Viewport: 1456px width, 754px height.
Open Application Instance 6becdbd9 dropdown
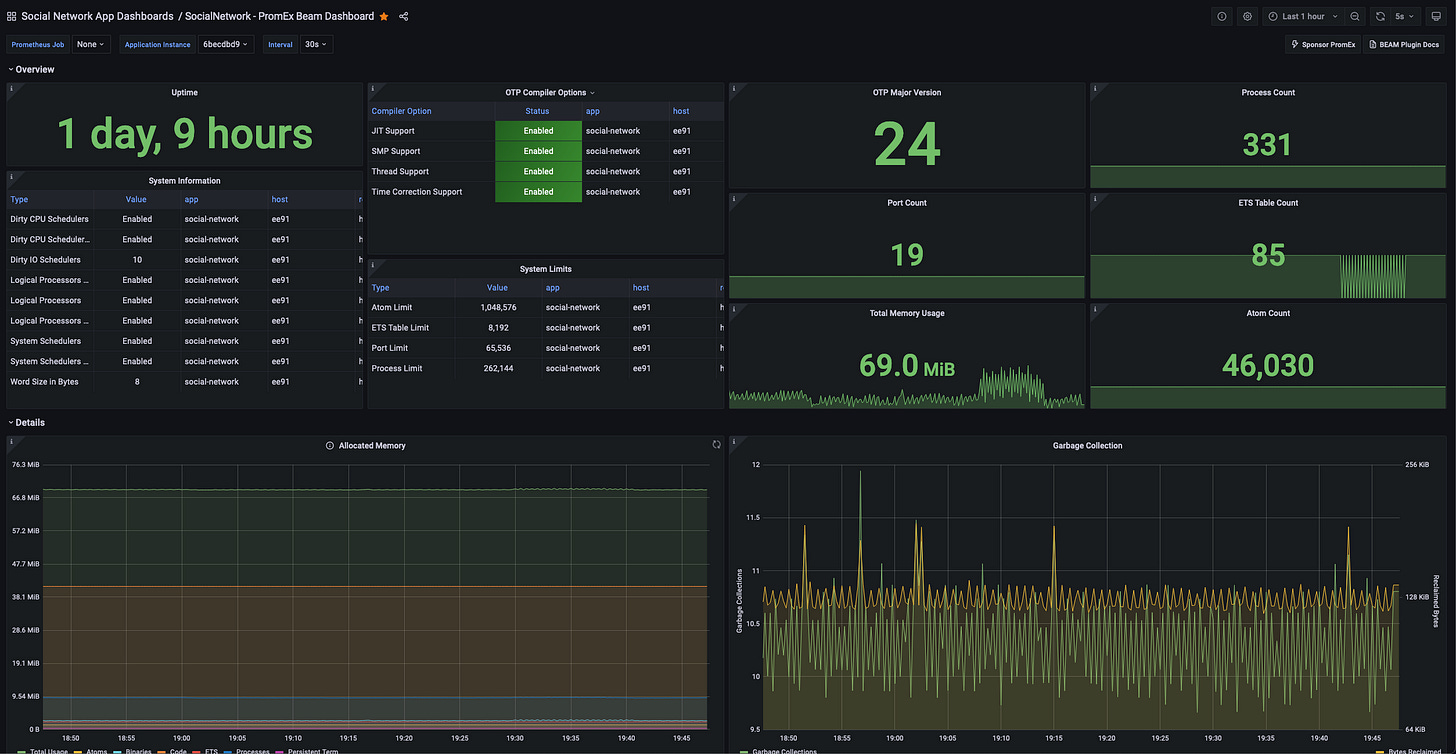226,44
